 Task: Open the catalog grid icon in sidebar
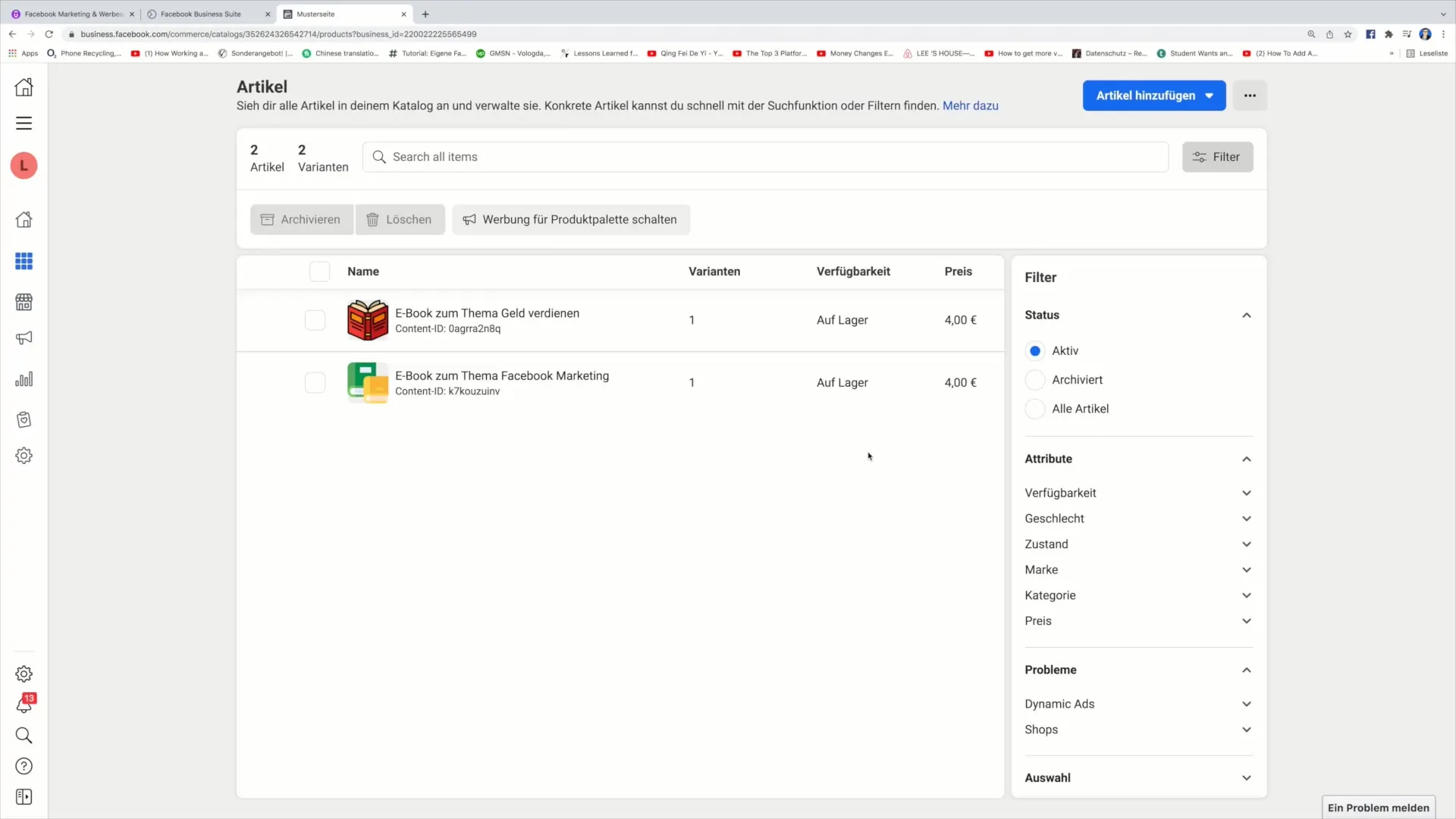point(24,261)
